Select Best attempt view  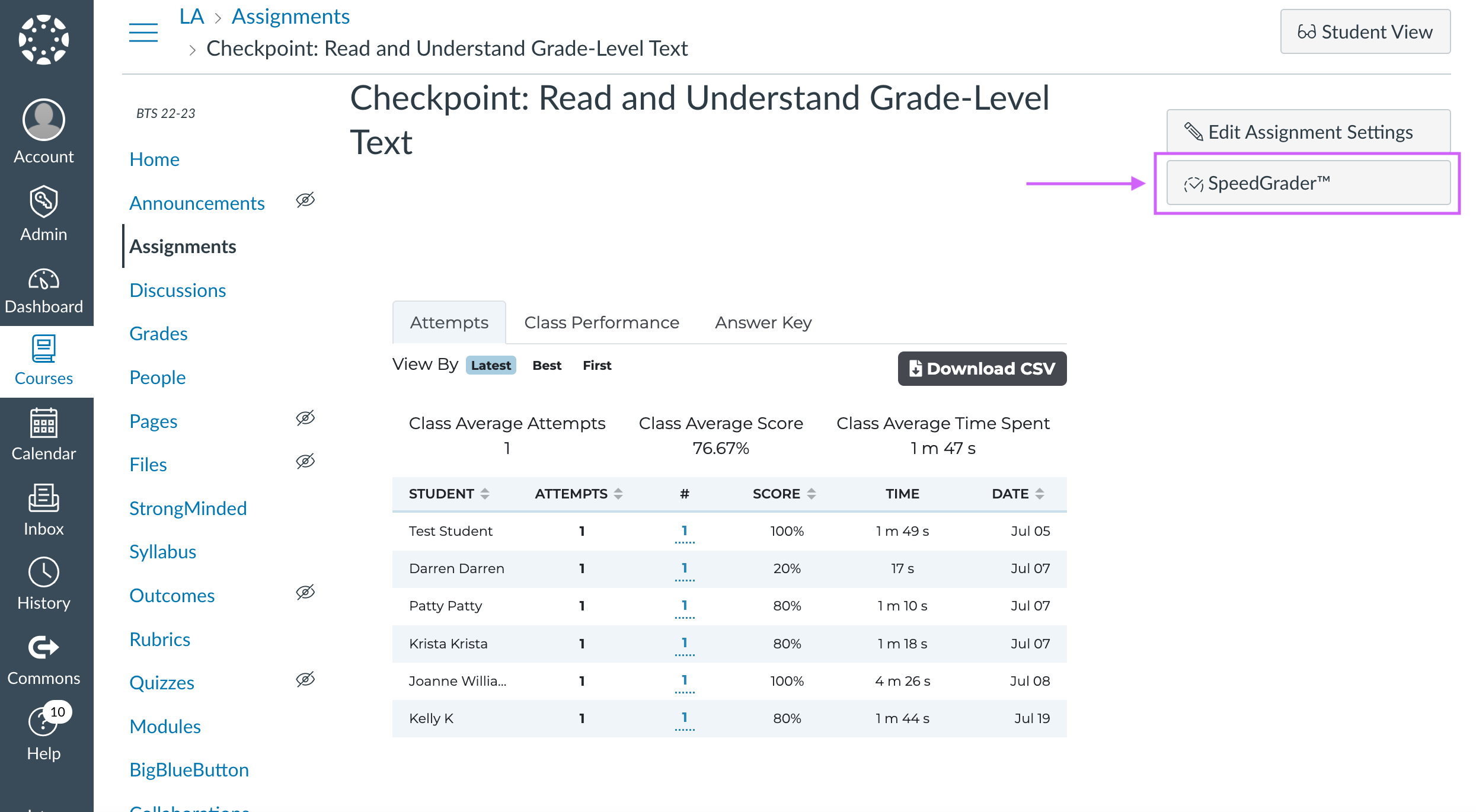point(547,365)
